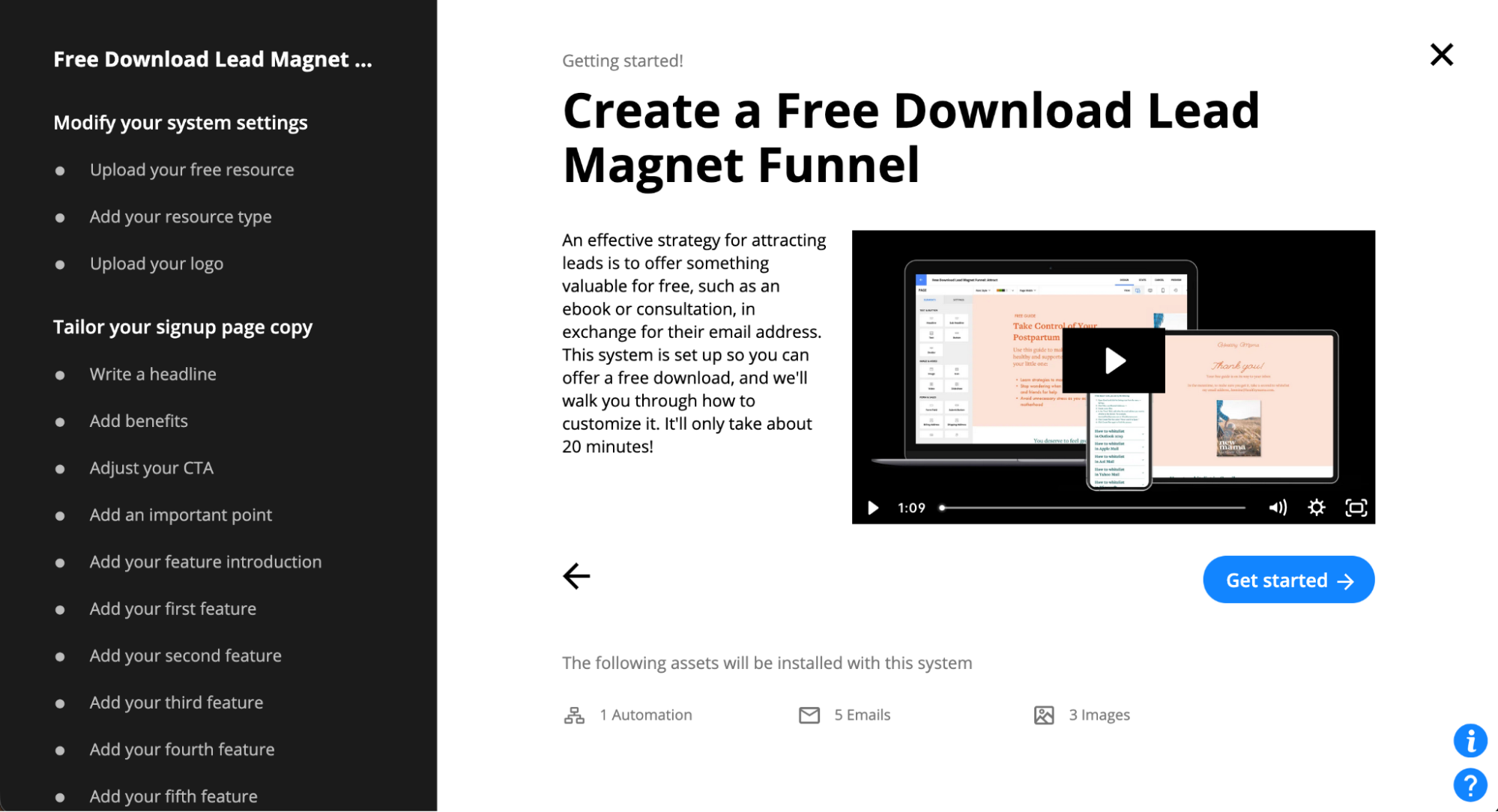Select 'Upload your logo' step

[157, 264]
